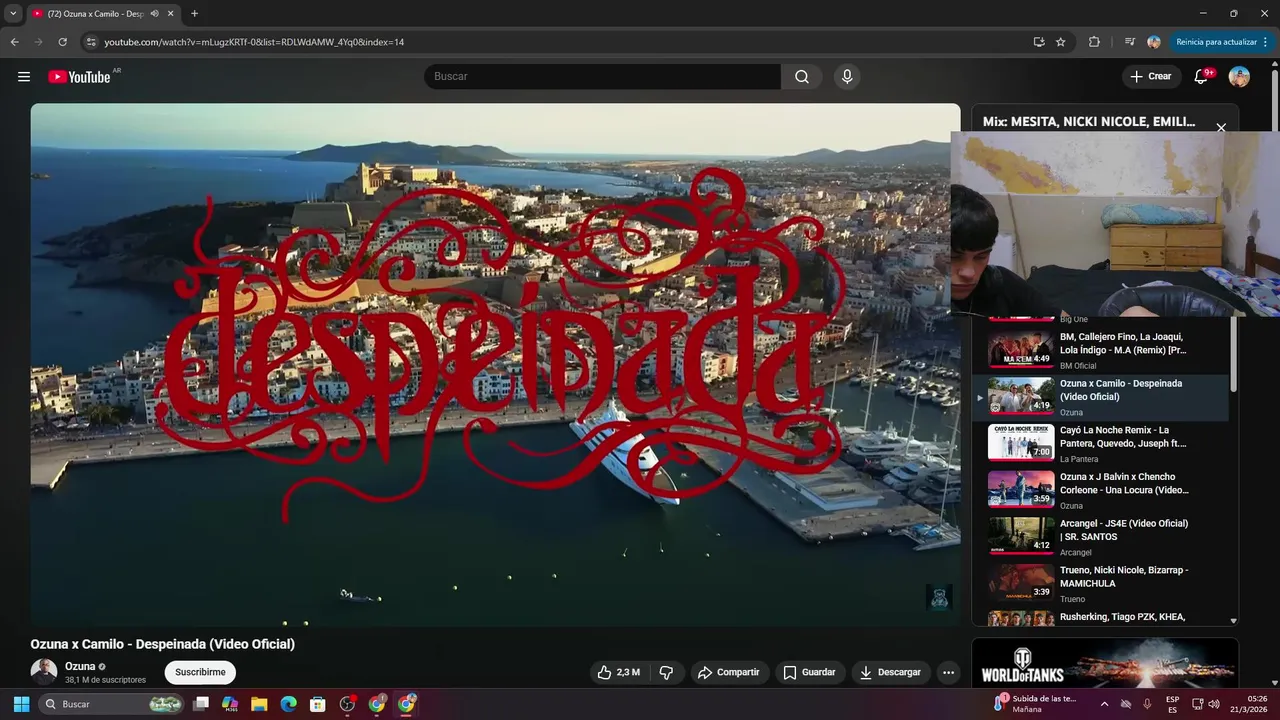The height and width of the screenshot is (720, 1280).
Task: Click the playlist scroll-down arrow
Action: (1233, 621)
